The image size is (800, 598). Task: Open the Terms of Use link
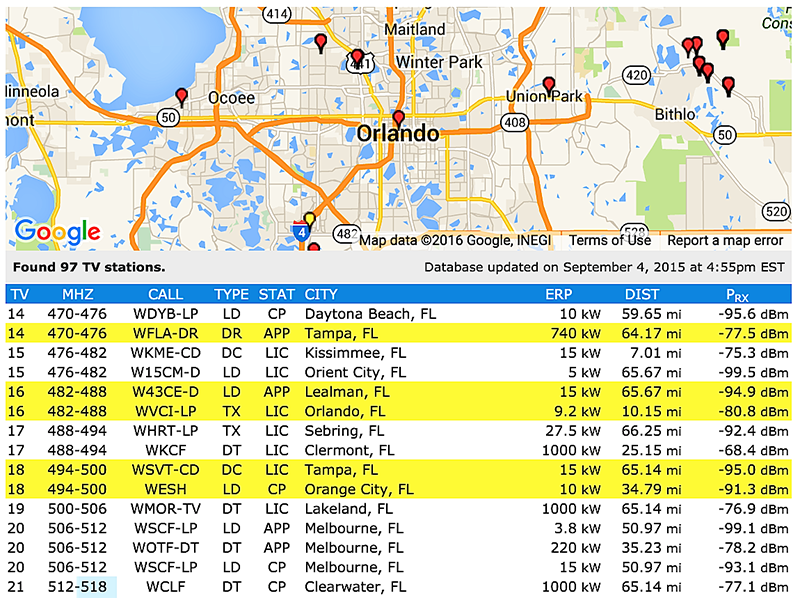click(x=610, y=240)
